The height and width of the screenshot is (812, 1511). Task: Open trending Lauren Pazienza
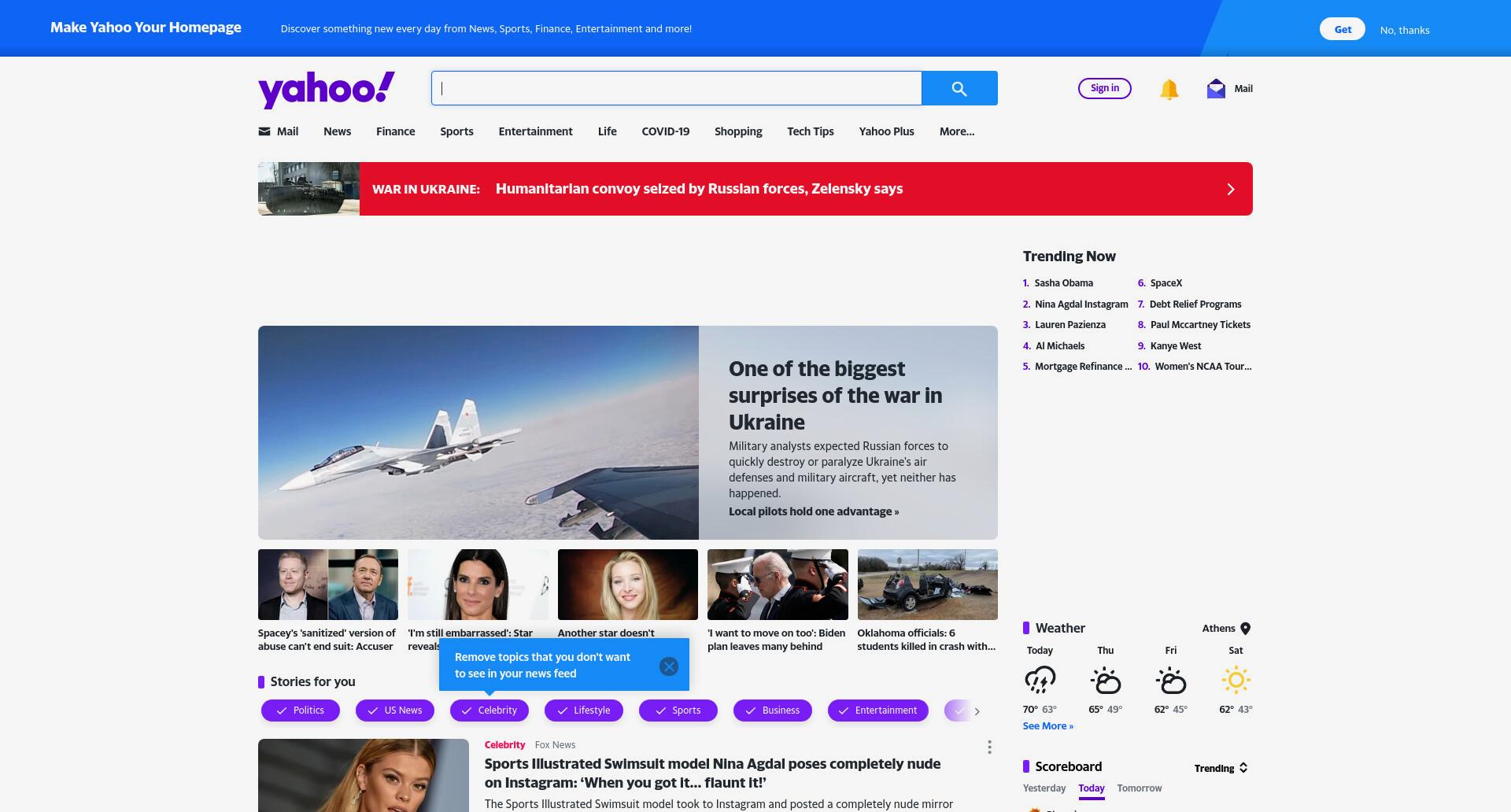tap(1070, 325)
